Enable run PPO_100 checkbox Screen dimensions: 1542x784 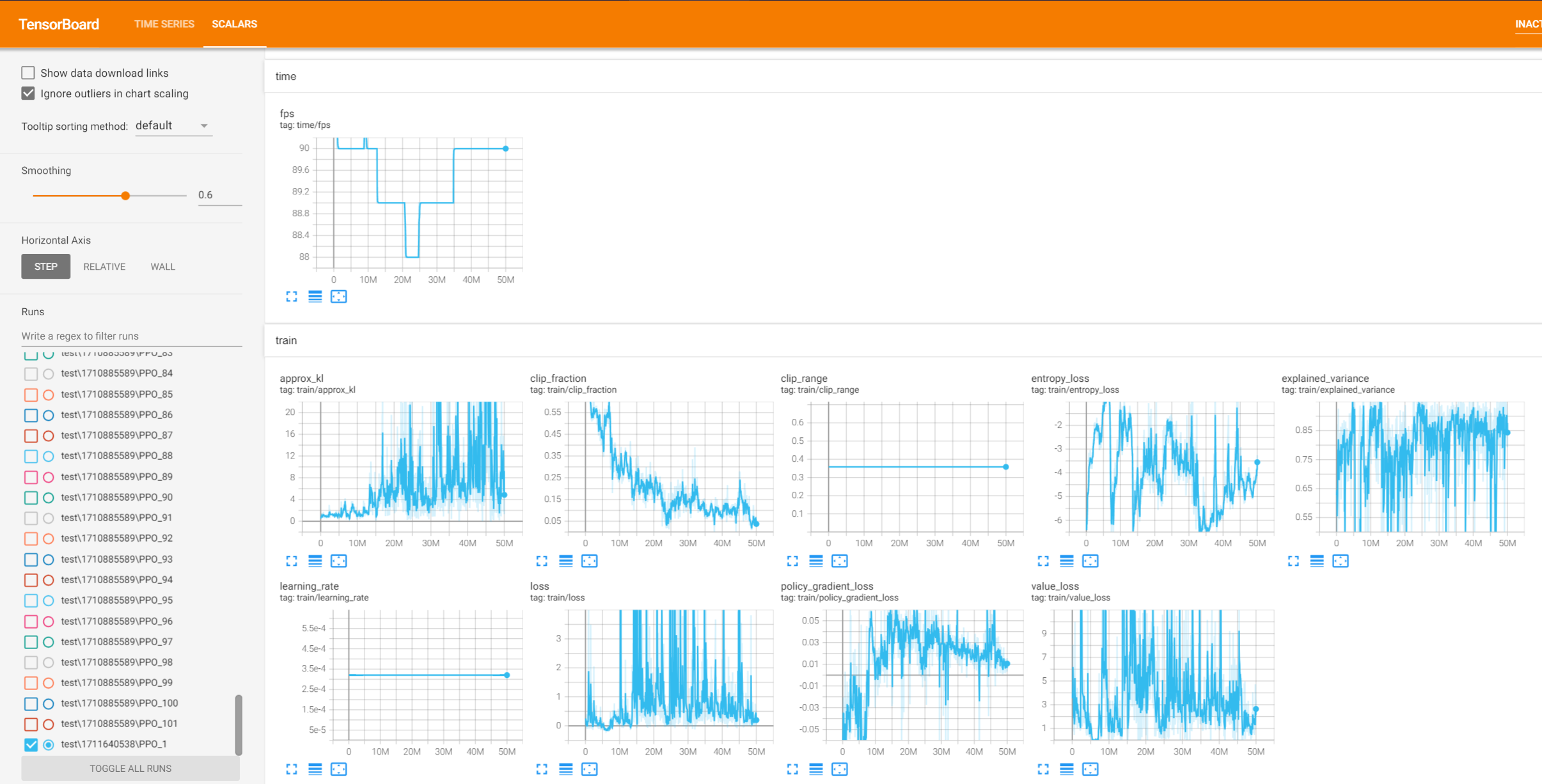pos(31,703)
